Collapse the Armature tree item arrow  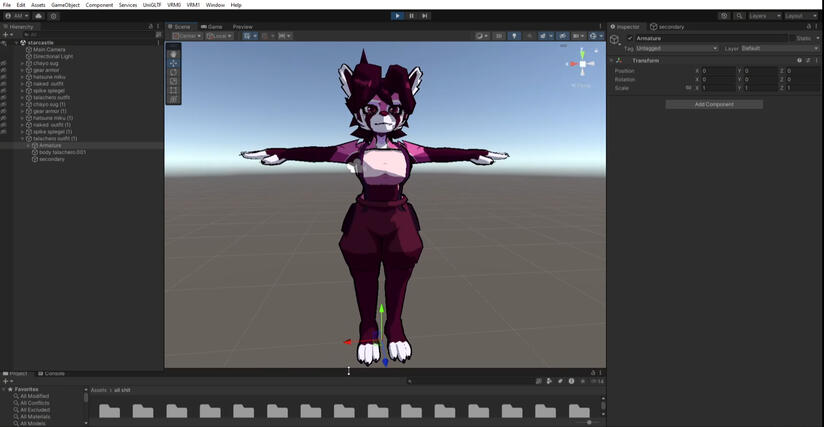pyautogui.click(x=28, y=145)
